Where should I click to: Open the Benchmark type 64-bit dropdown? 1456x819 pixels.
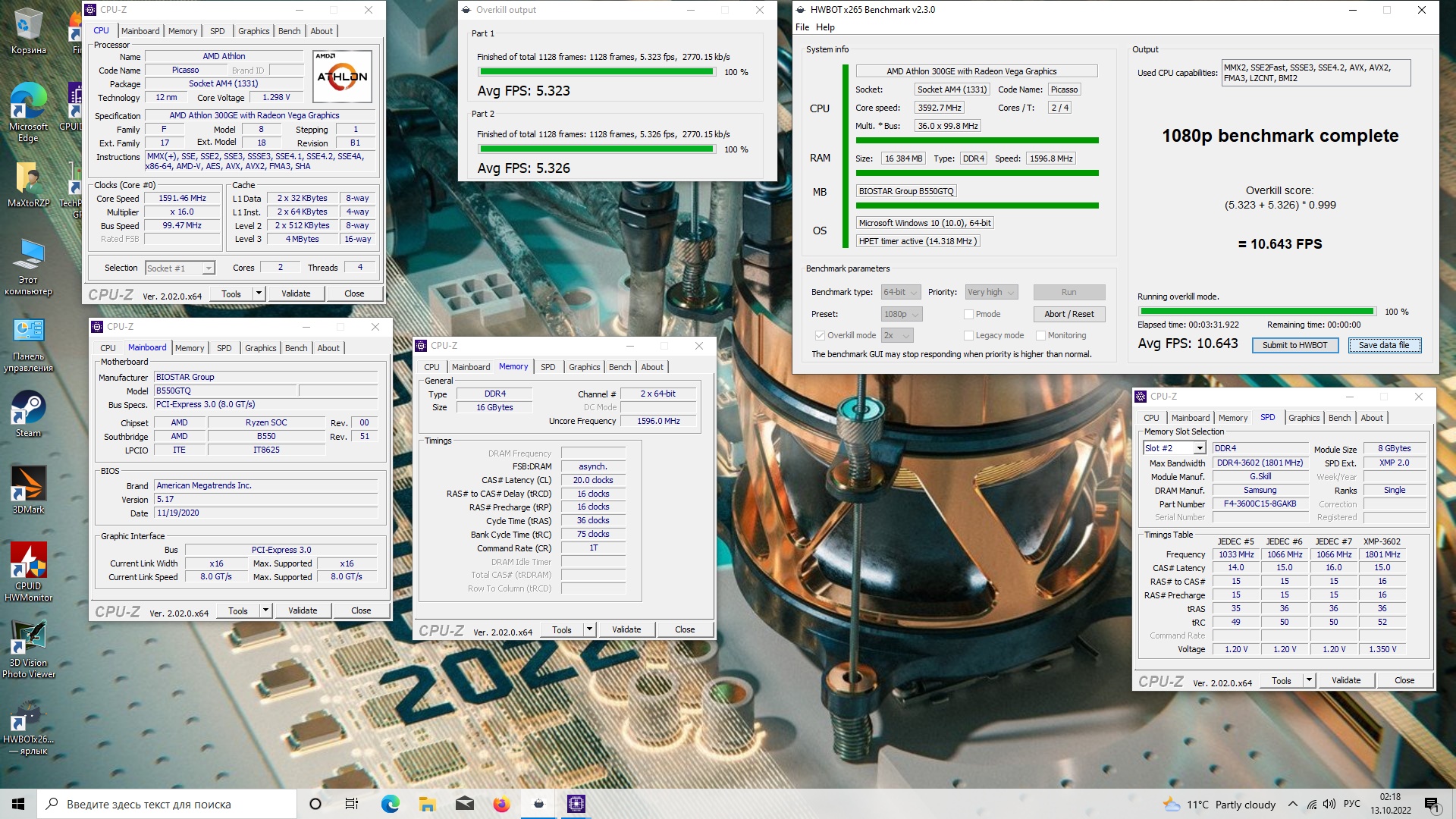(x=900, y=292)
